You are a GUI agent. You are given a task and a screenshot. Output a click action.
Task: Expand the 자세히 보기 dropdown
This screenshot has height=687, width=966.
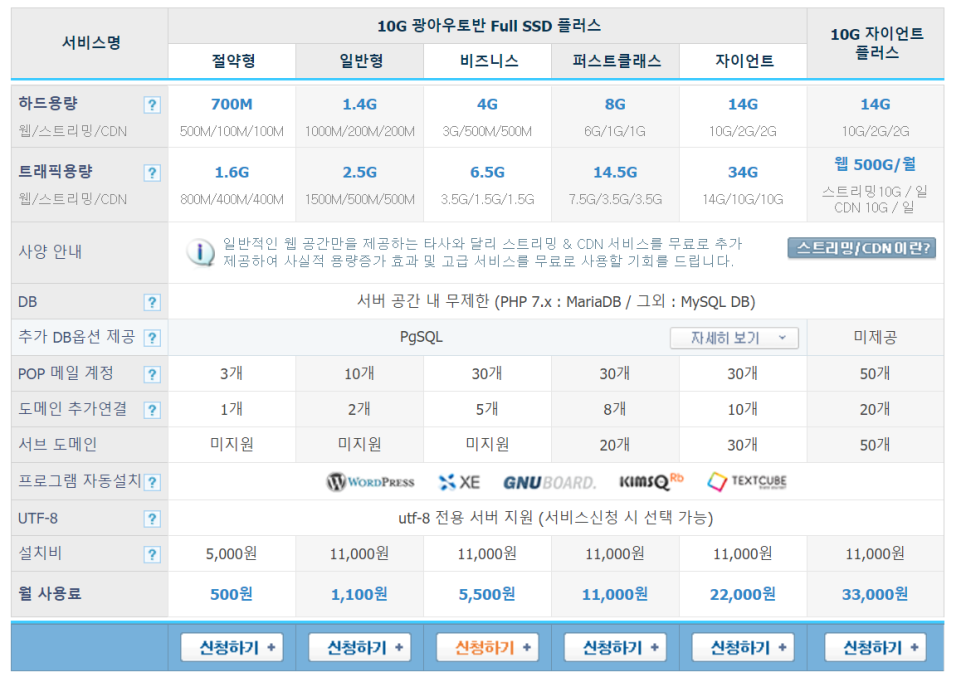pos(734,338)
